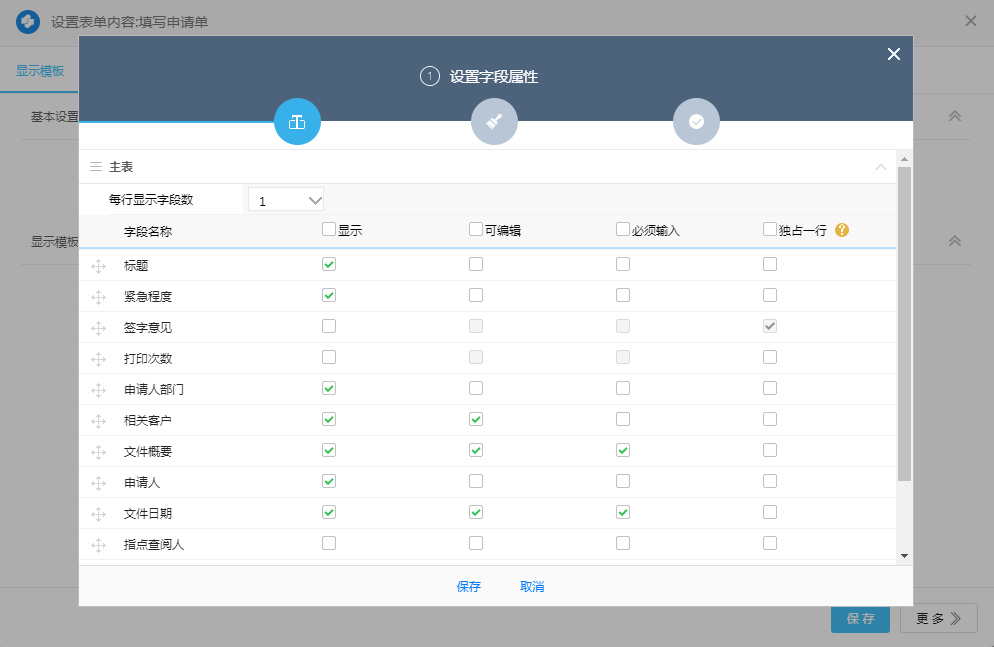Viewport: 994px width, 647px height.
Task: Click the help icon beside 独占一行
Action: pyautogui.click(x=842, y=230)
